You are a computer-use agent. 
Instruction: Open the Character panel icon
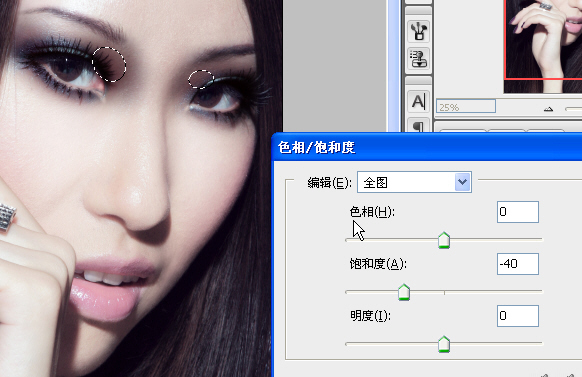(419, 101)
